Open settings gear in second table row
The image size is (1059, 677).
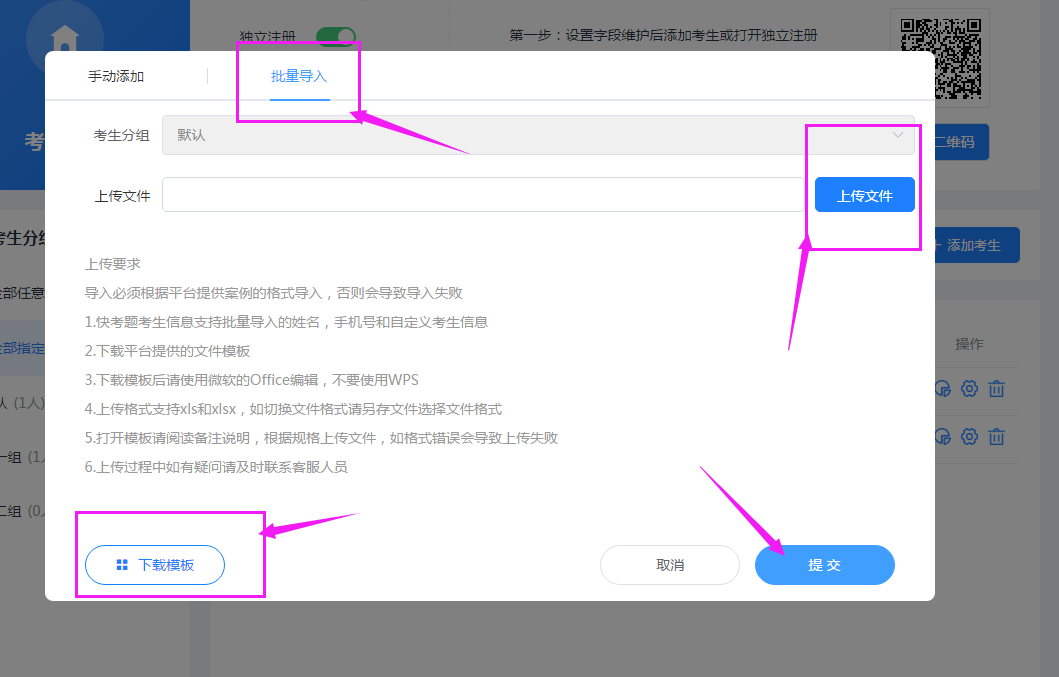coord(969,436)
